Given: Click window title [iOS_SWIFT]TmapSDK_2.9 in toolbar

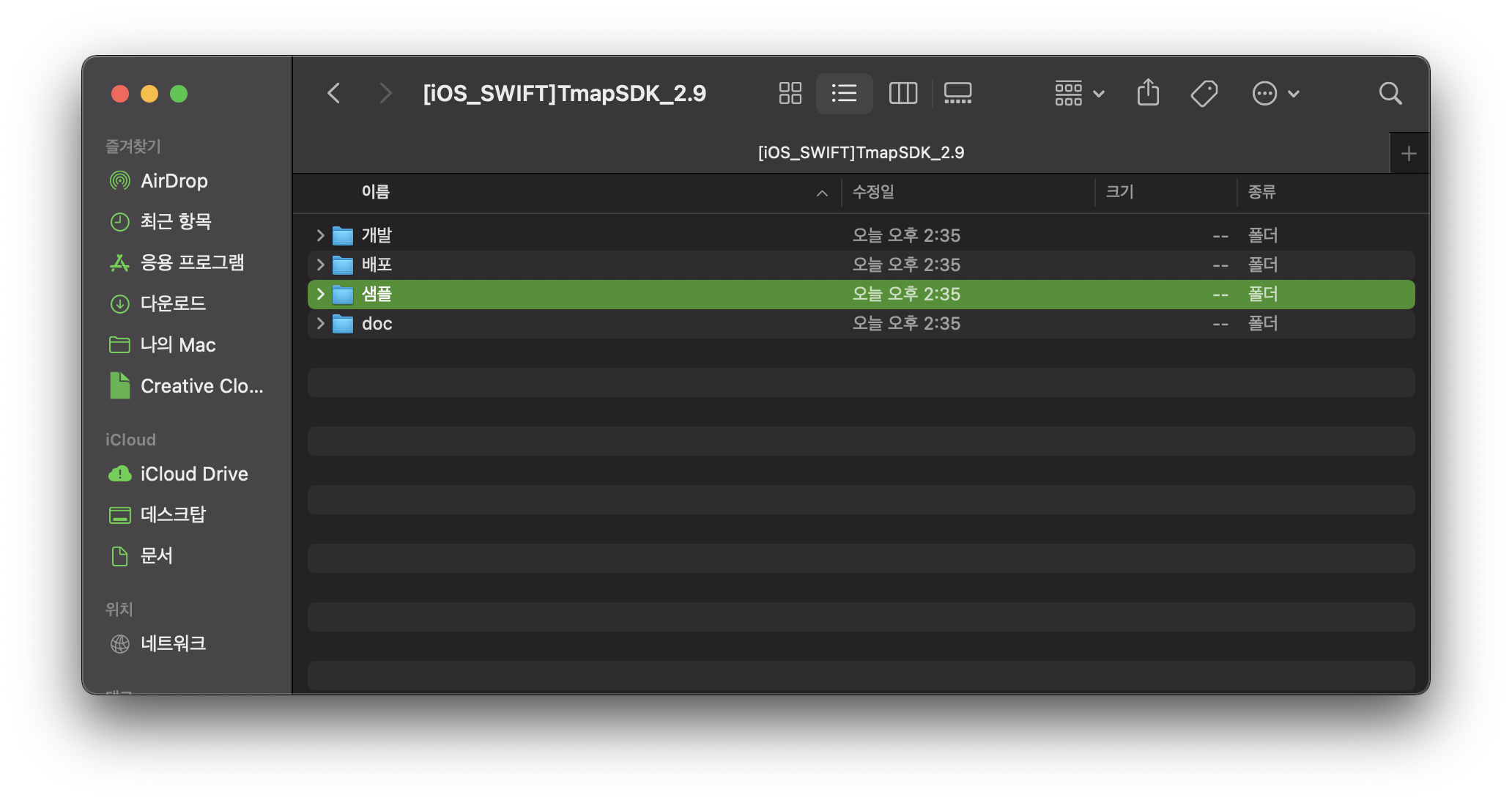Looking at the screenshot, I should coord(564,93).
